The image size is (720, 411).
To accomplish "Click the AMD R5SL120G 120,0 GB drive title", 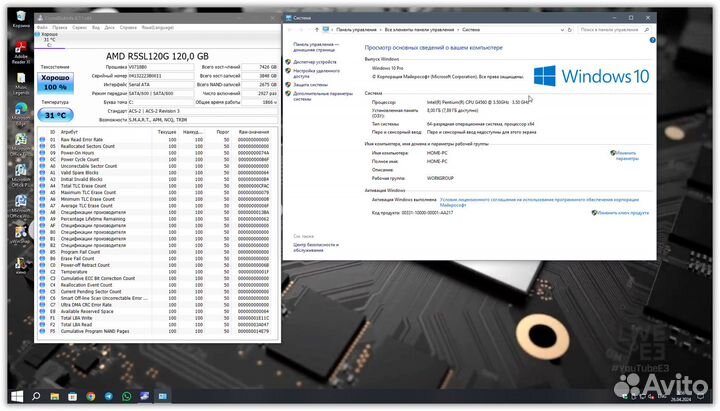I will tap(157, 56).
